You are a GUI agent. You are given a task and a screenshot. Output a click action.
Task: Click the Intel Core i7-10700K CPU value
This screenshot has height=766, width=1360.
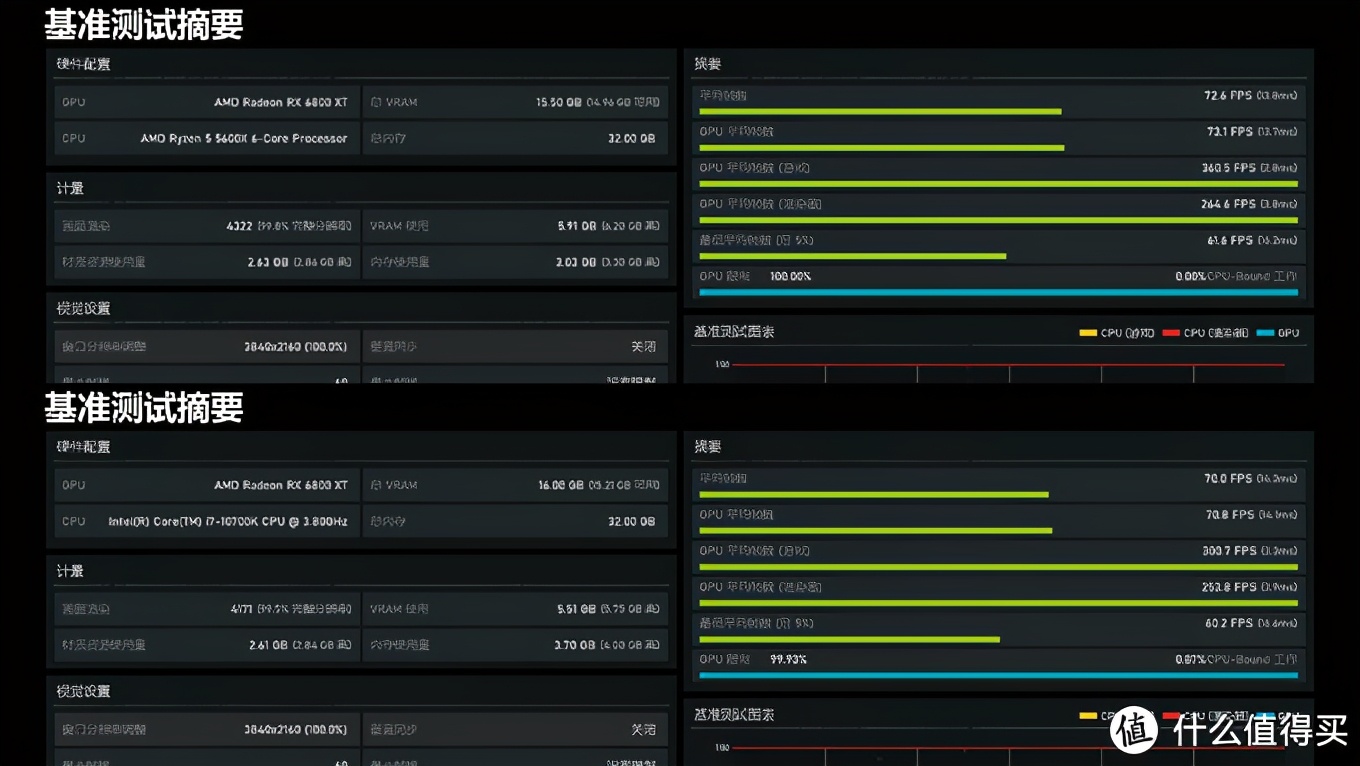[228, 521]
